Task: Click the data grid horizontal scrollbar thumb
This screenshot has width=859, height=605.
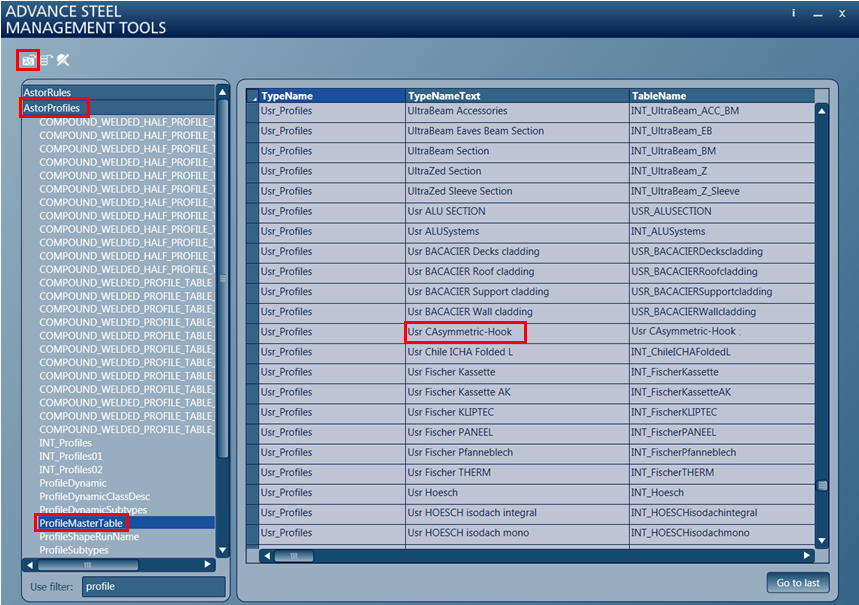Action: [294, 556]
